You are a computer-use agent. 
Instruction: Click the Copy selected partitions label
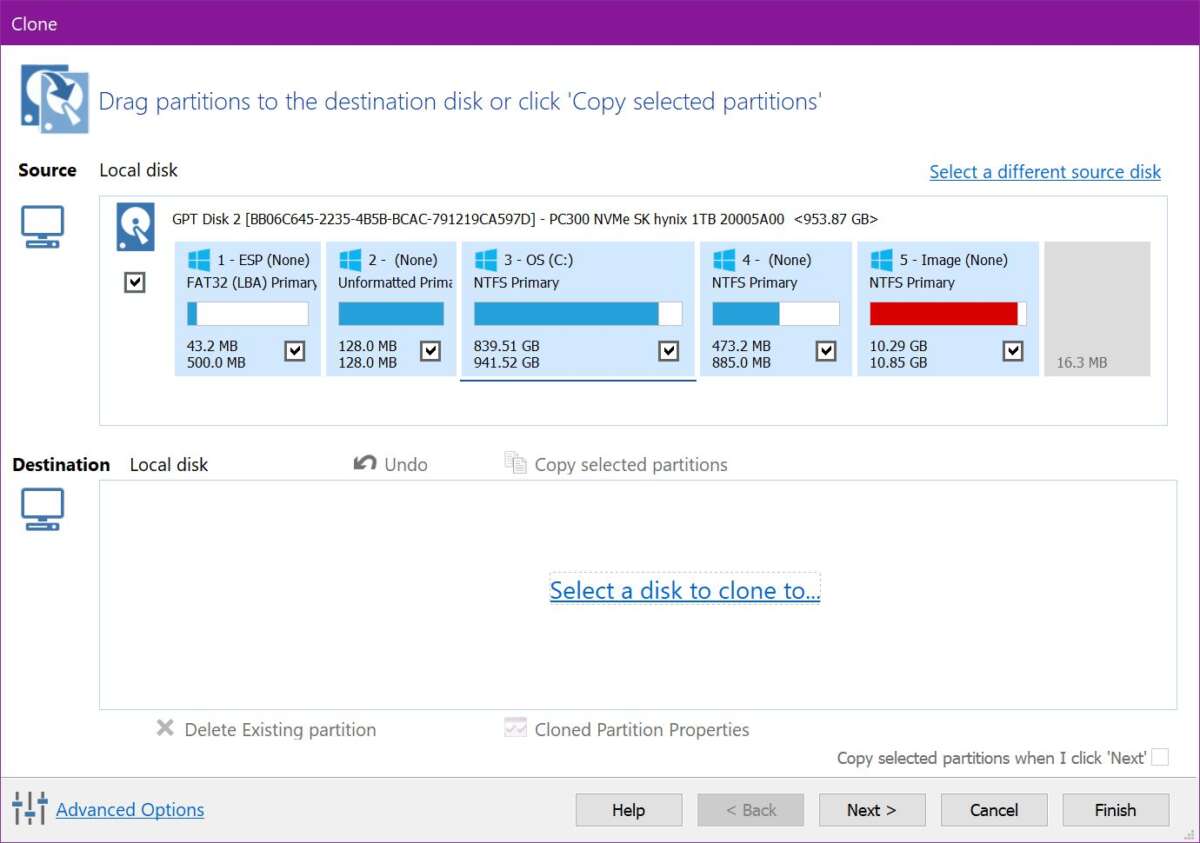631,464
